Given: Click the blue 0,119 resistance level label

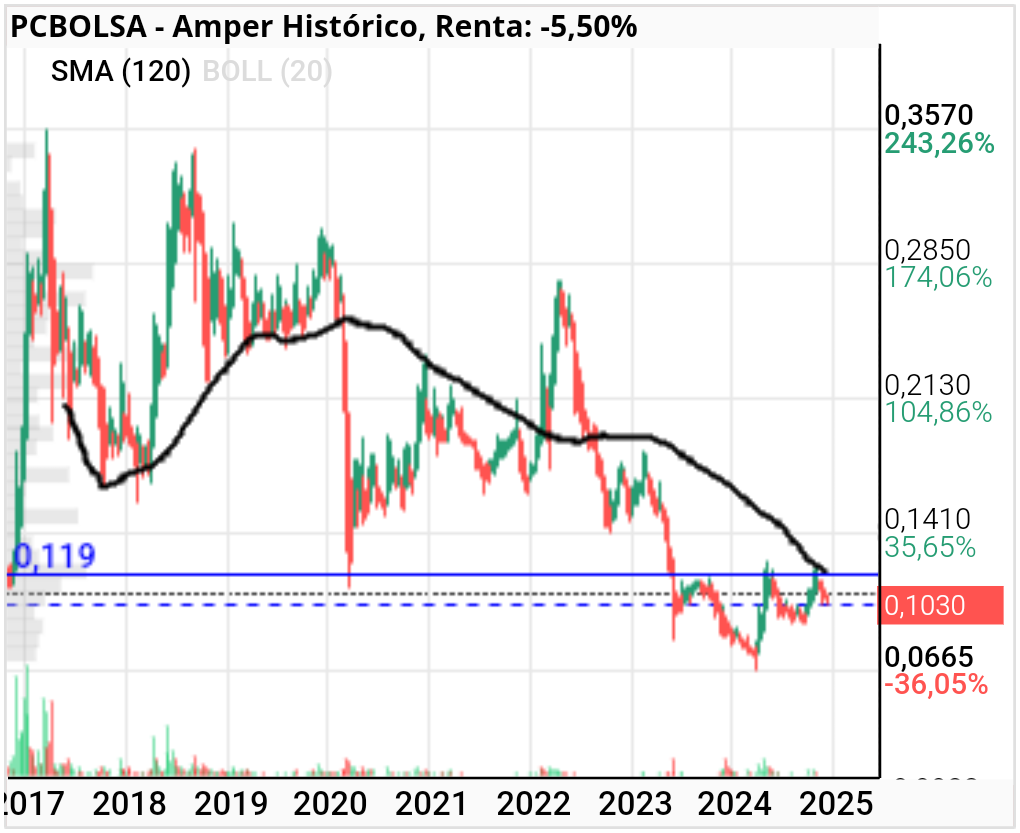Looking at the screenshot, I should pyautogui.click(x=55, y=556).
